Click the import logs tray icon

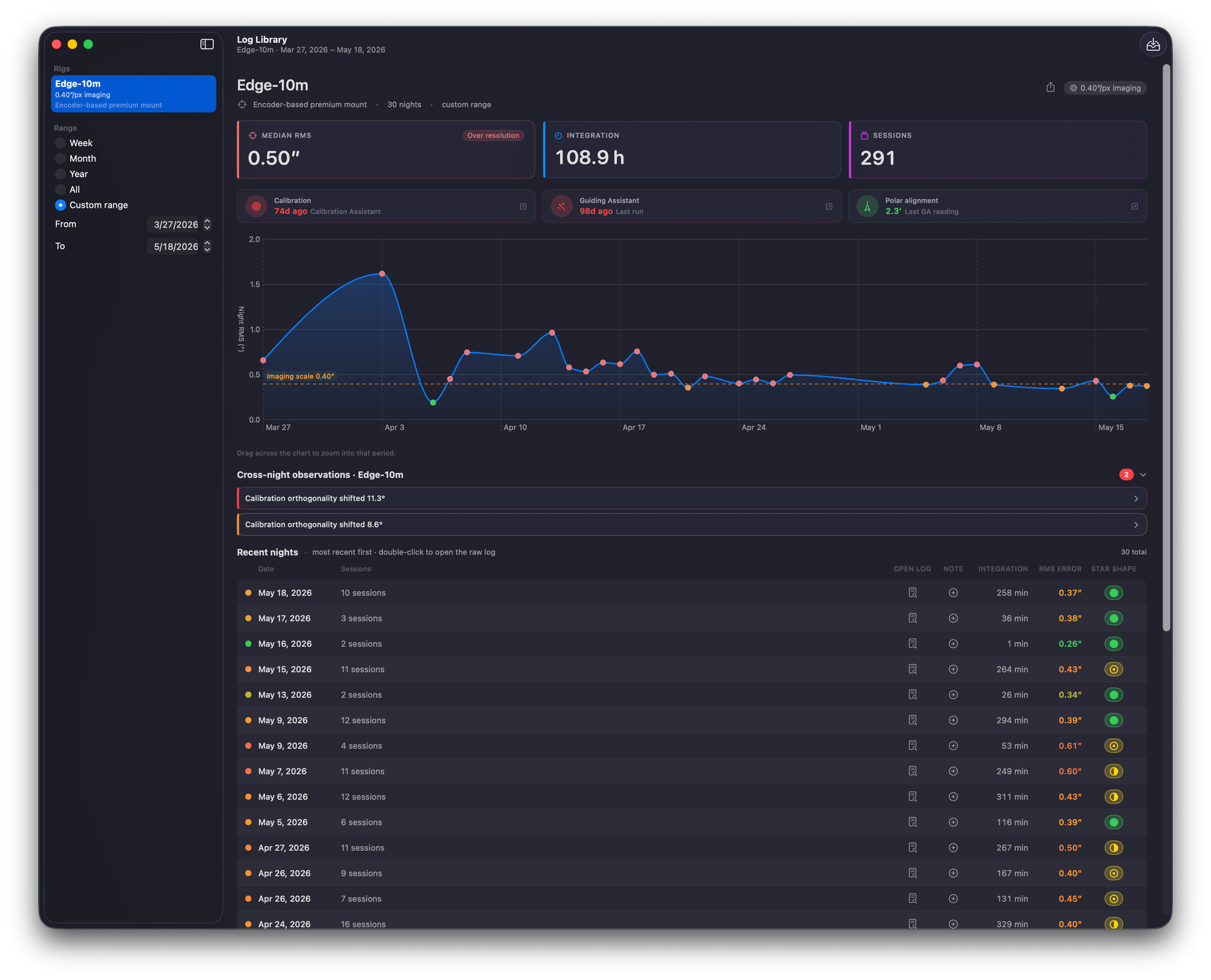point(1153,45)
